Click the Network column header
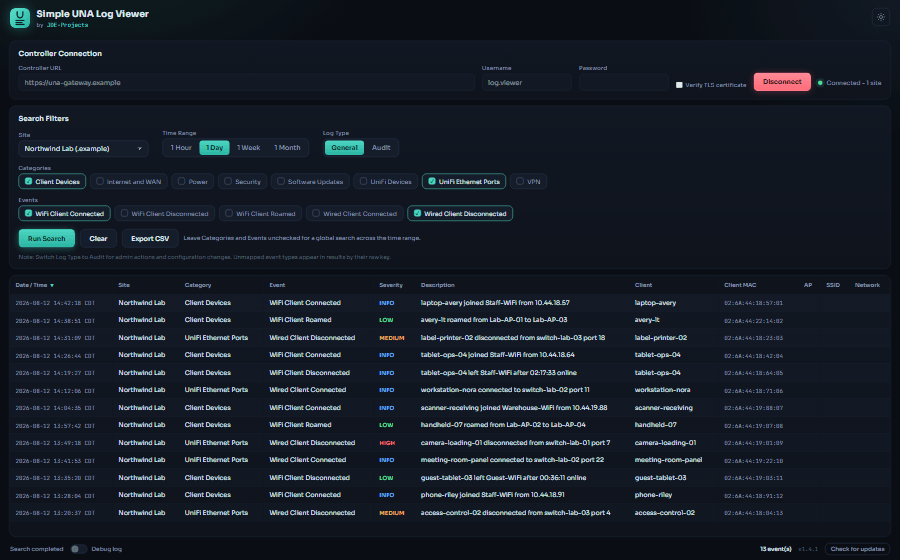900x560 pixels. (x=867, y=285)
